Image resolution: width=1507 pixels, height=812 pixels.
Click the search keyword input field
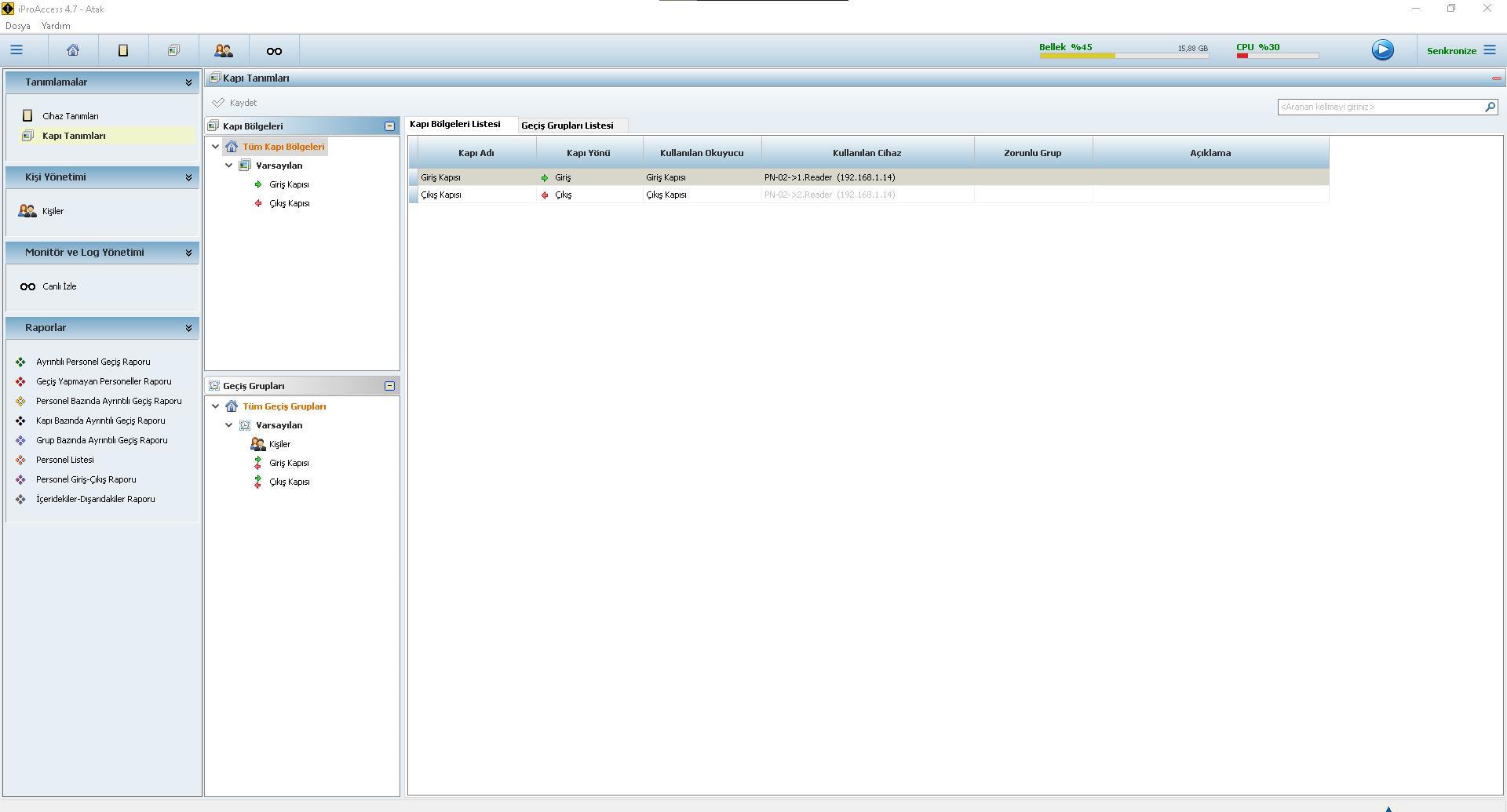click(1379, 107)
